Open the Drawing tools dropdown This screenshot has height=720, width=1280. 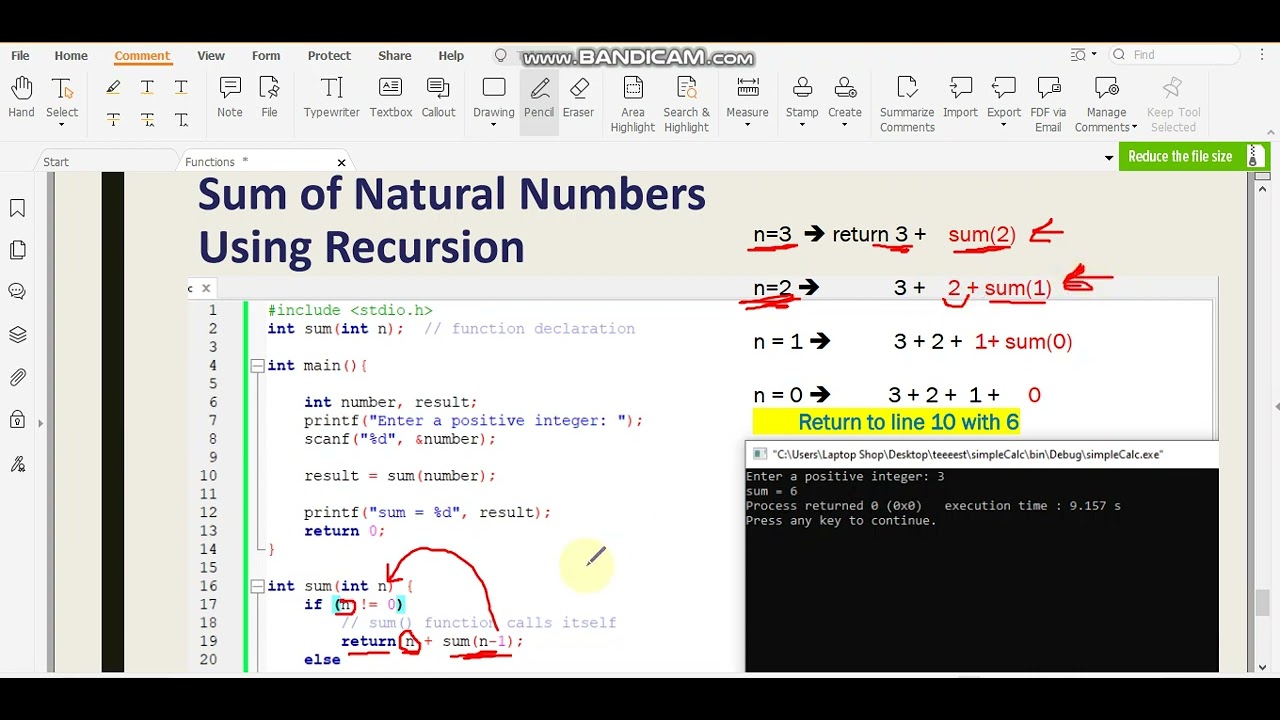494,127
